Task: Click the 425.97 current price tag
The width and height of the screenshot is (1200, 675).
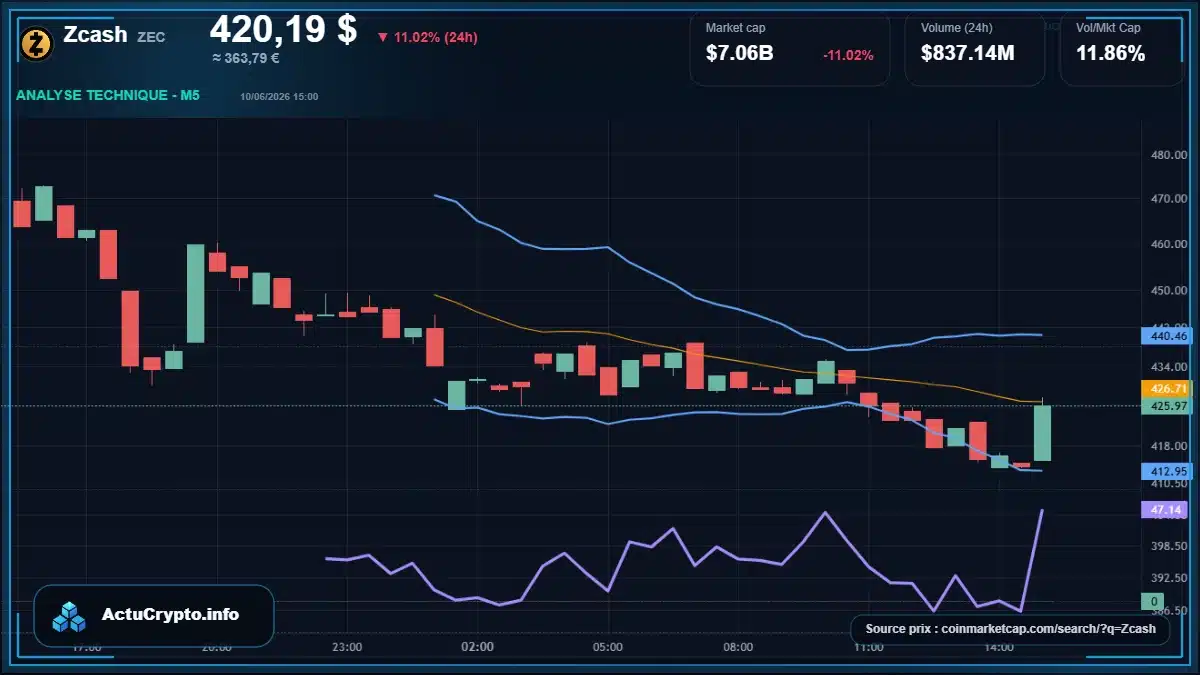Action: [x=1164, y=406]
